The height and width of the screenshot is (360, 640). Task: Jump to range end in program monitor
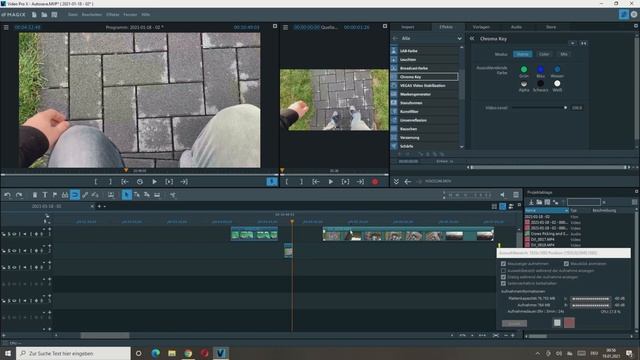coord(184,182)
